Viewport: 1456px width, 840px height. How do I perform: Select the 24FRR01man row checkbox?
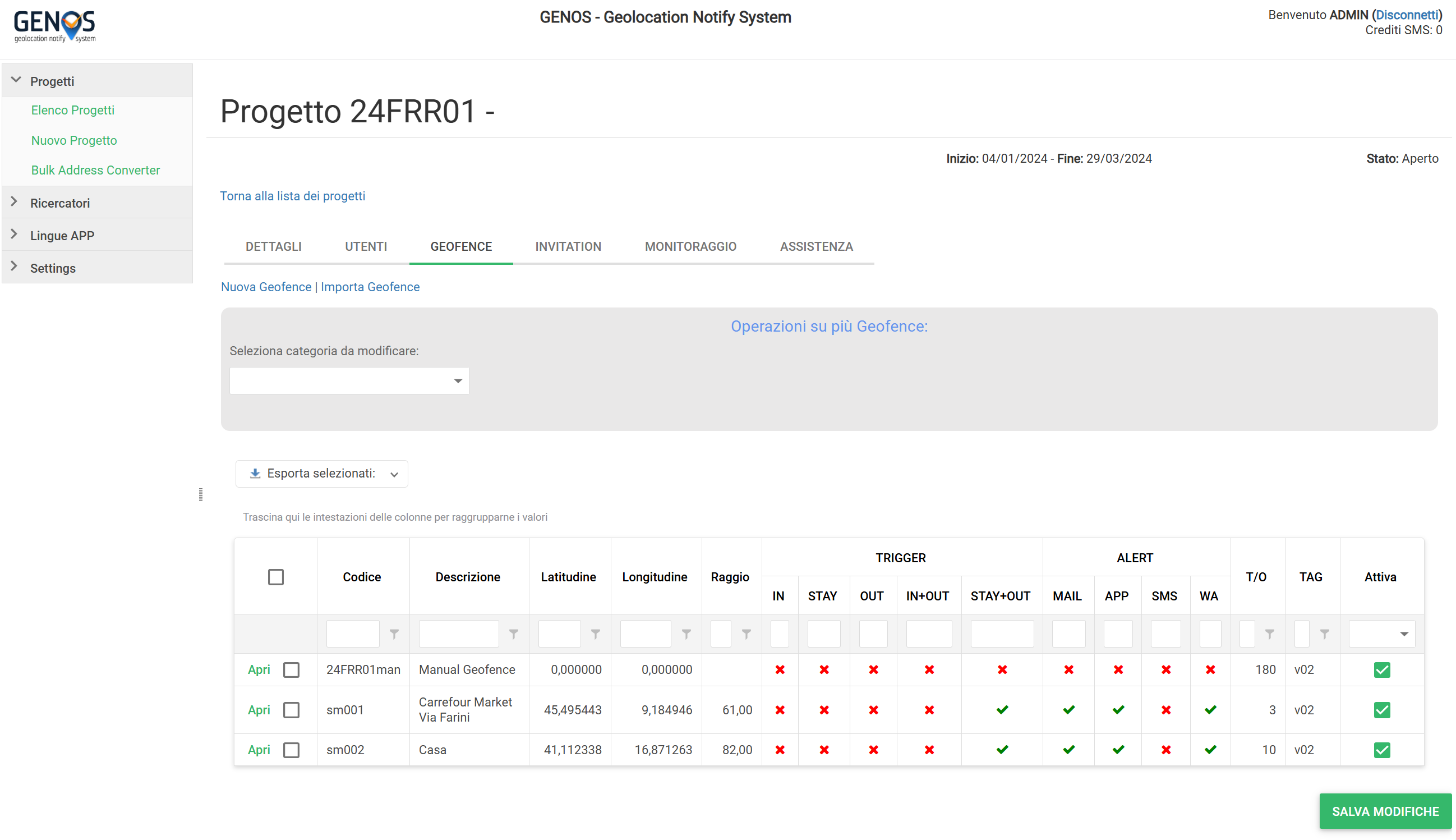291,669
